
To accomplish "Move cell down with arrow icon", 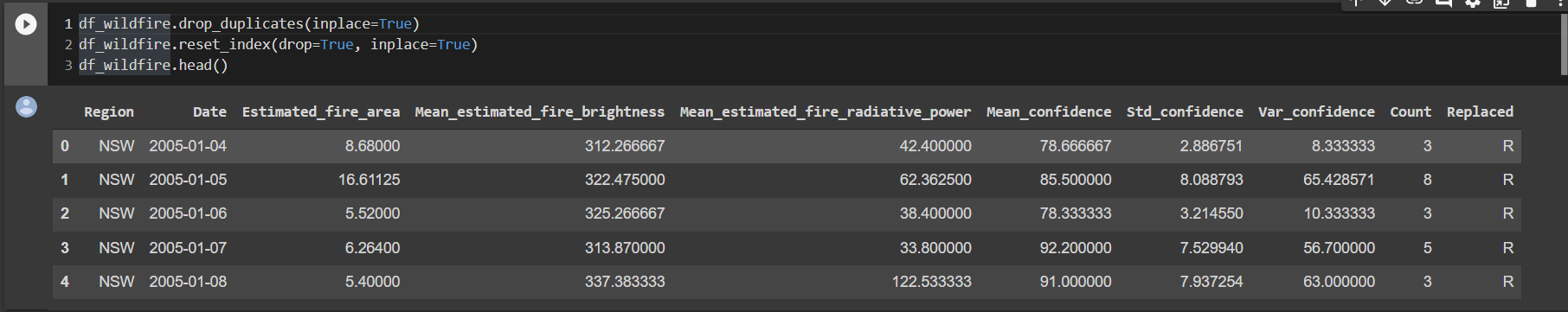I will (x=1385, y=3).
